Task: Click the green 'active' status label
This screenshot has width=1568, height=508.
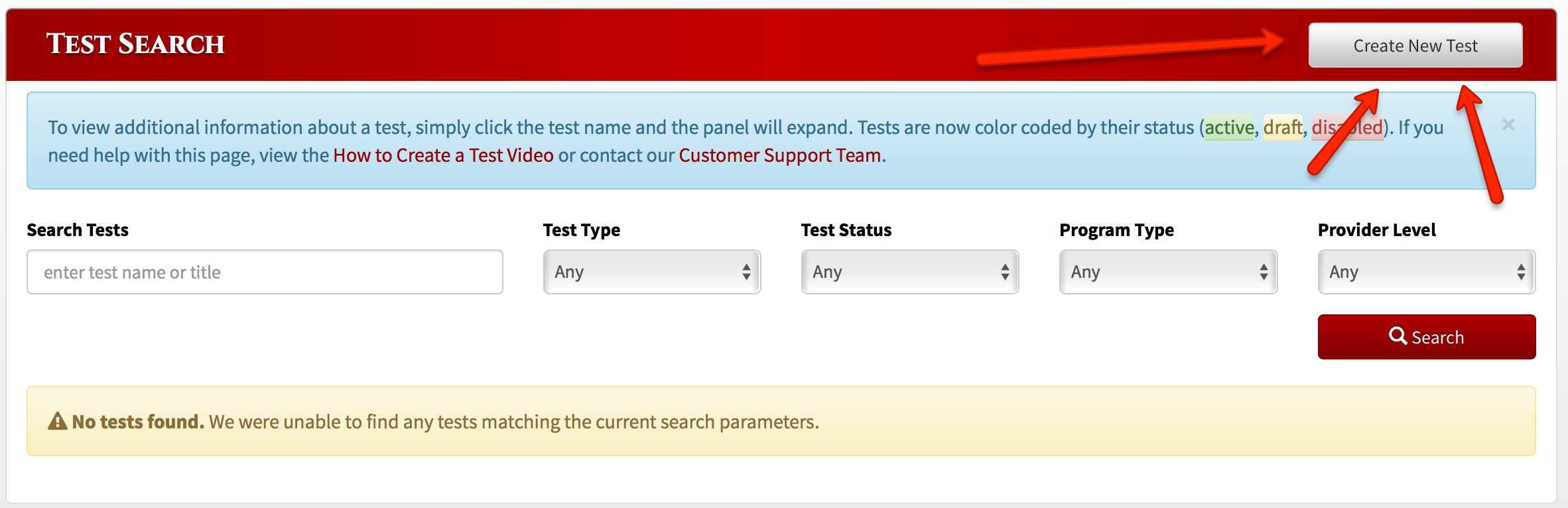Action: 1229,127
